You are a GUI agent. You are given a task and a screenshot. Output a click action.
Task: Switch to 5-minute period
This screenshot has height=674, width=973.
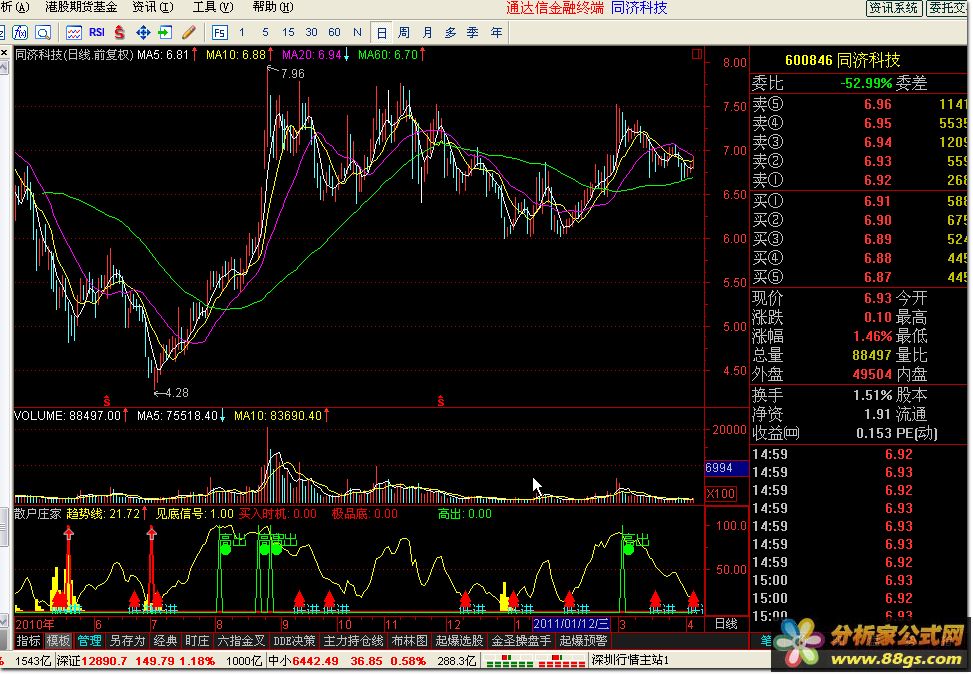[265, 32]
